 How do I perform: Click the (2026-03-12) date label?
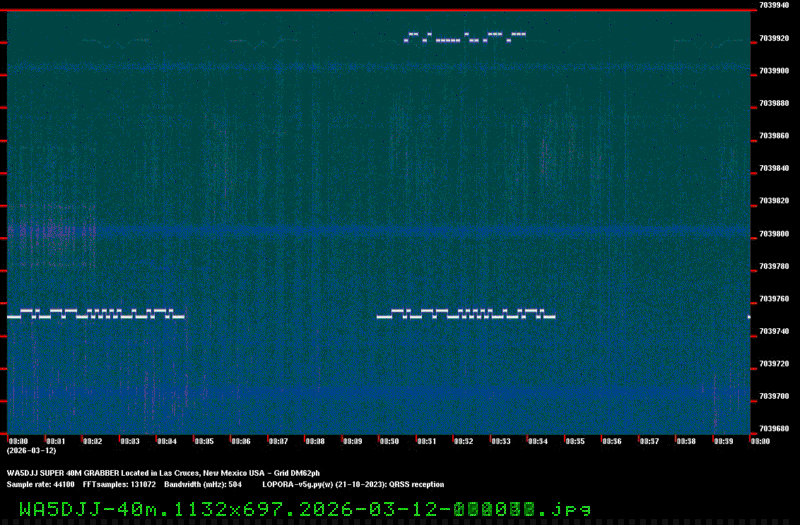tap(31, 451)
